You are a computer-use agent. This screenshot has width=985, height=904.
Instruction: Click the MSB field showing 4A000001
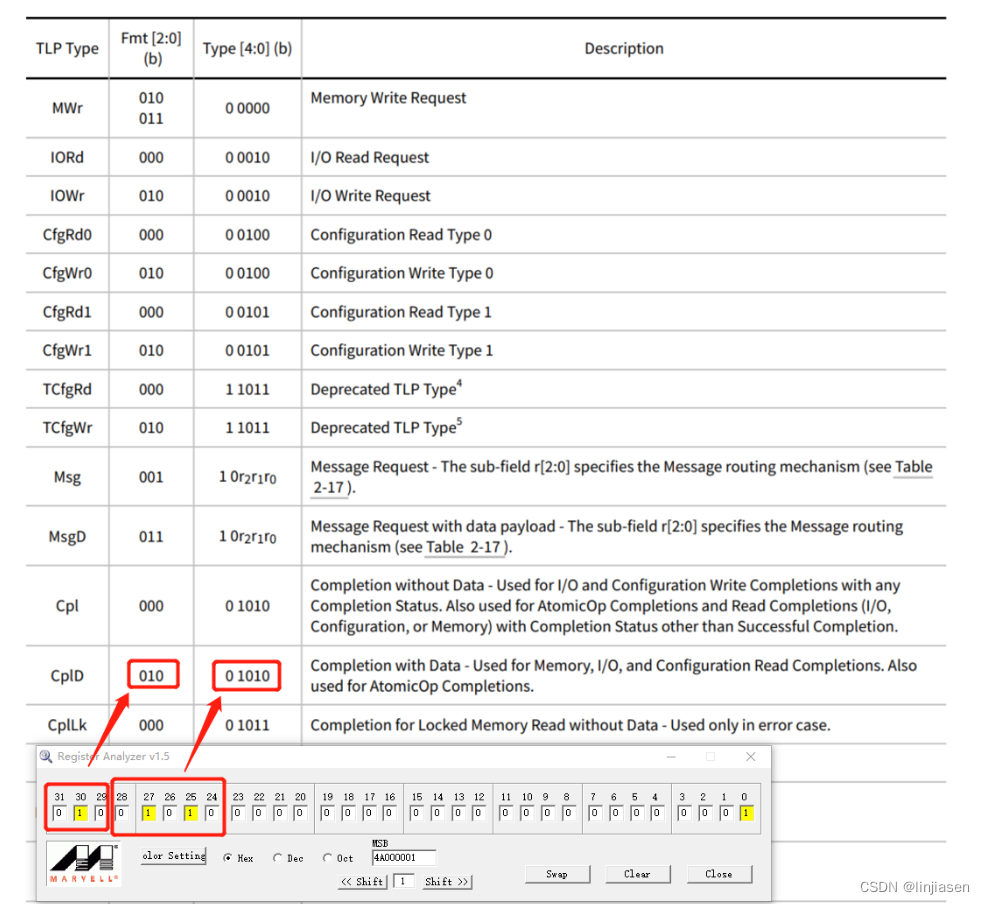402,857
